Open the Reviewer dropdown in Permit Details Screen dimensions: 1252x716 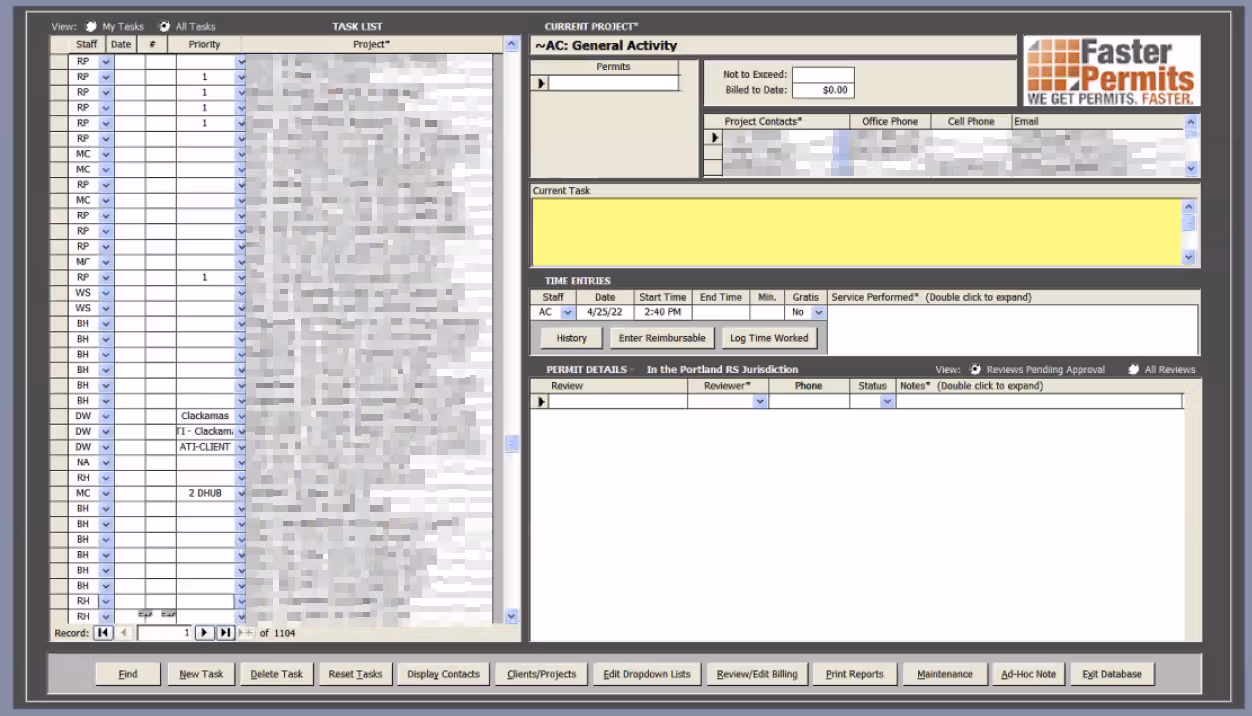[761, 401]
